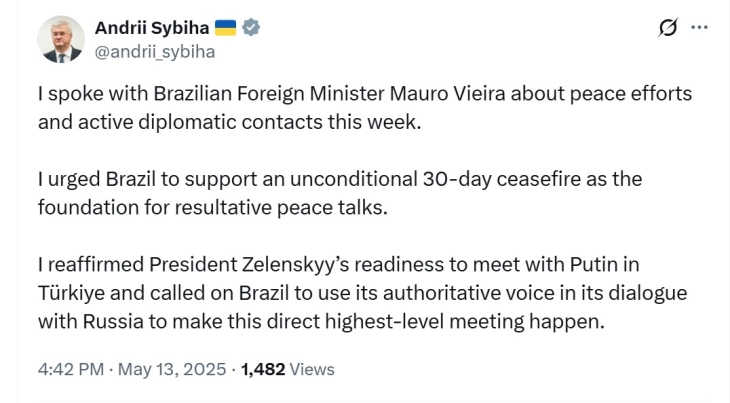The image size is (730, 403).
Task: Open Andrii Sybiha's profile photo
Action: (x=62, y=39)
